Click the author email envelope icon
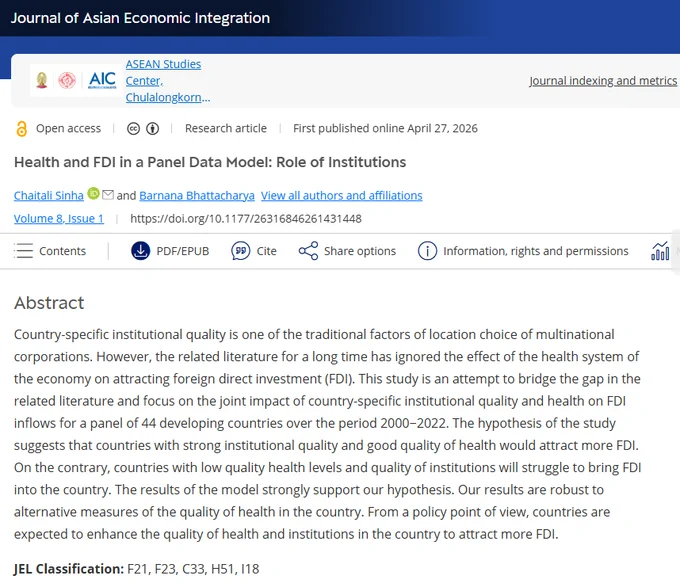The height and width of the screenshot is (587, 680). point(108,195)
